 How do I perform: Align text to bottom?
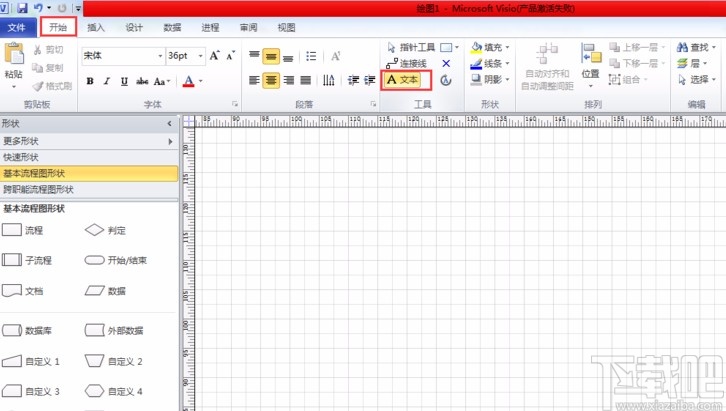[x=288, y=57]
